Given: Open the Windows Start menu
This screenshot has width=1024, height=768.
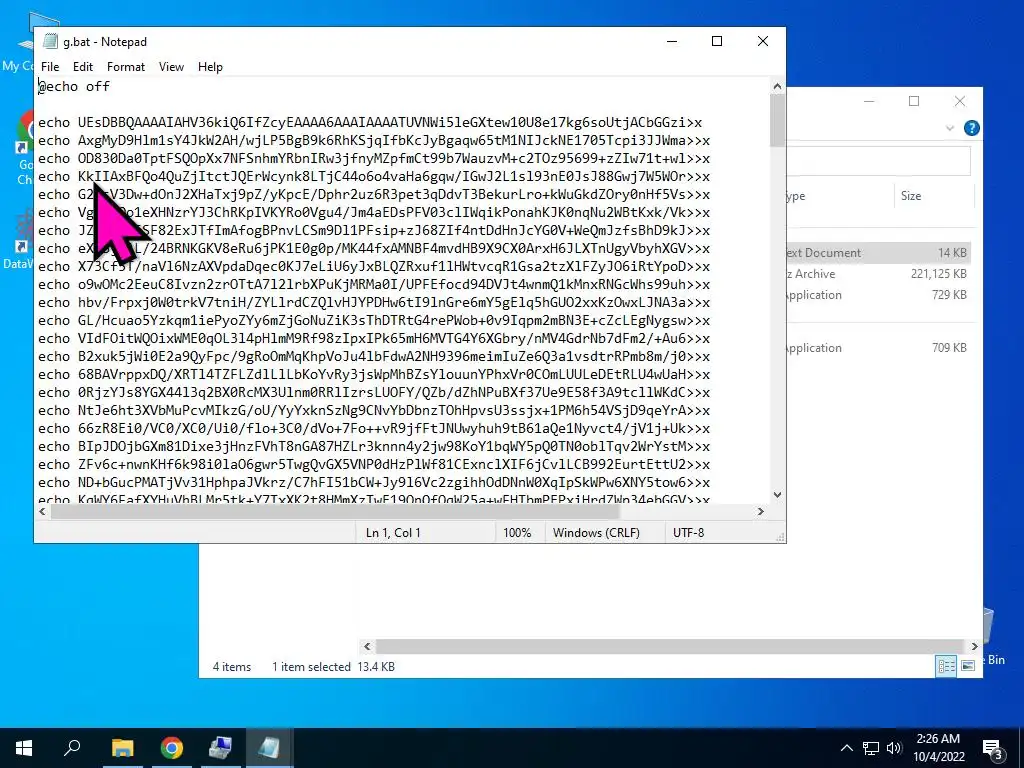Looking at the screenshot, I should (x=24, y=748).
